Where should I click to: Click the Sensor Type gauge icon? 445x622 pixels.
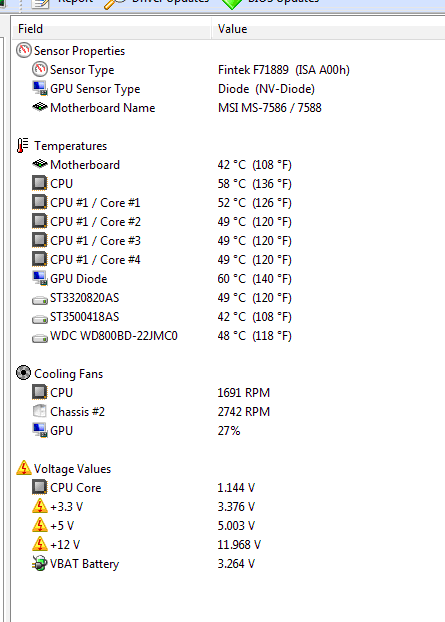[x=40, y=69]
